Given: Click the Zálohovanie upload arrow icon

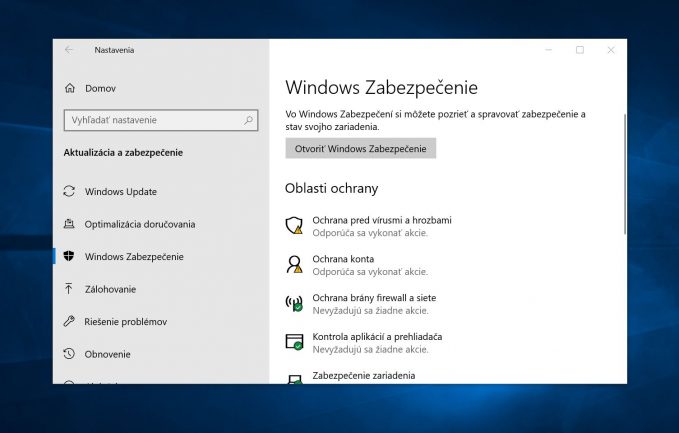Looking at the screenshot, I should pos(69,289).
